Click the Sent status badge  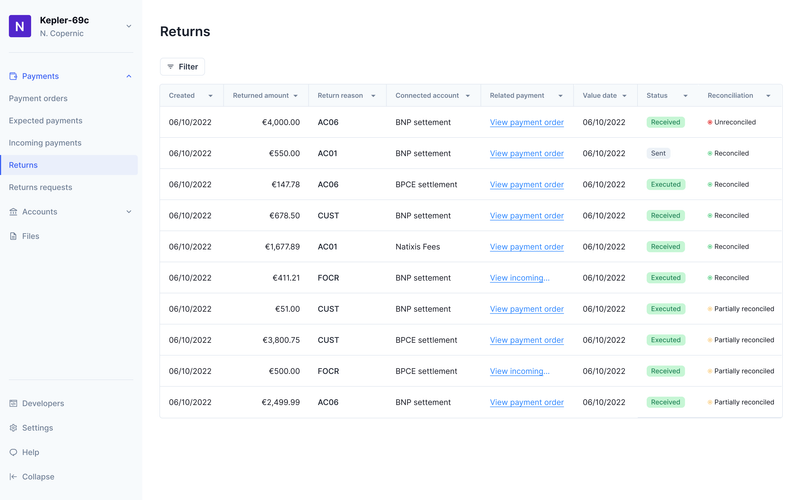(658, 154)
